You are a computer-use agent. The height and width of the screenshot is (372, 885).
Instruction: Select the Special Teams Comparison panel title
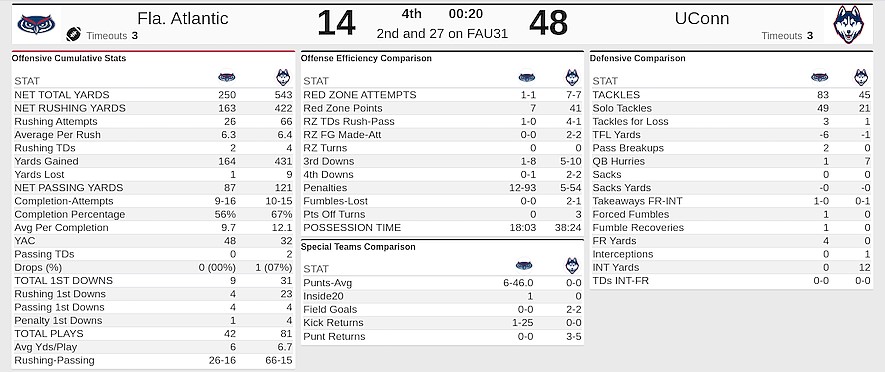pyautogui.click(x=357, y=247)
